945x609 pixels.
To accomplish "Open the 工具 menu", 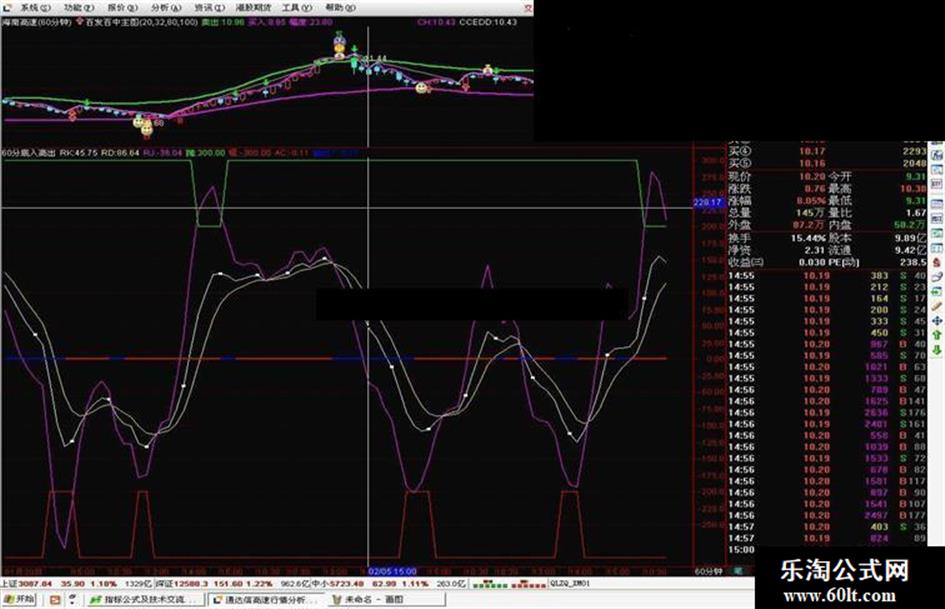I will (x=297, y=7).
